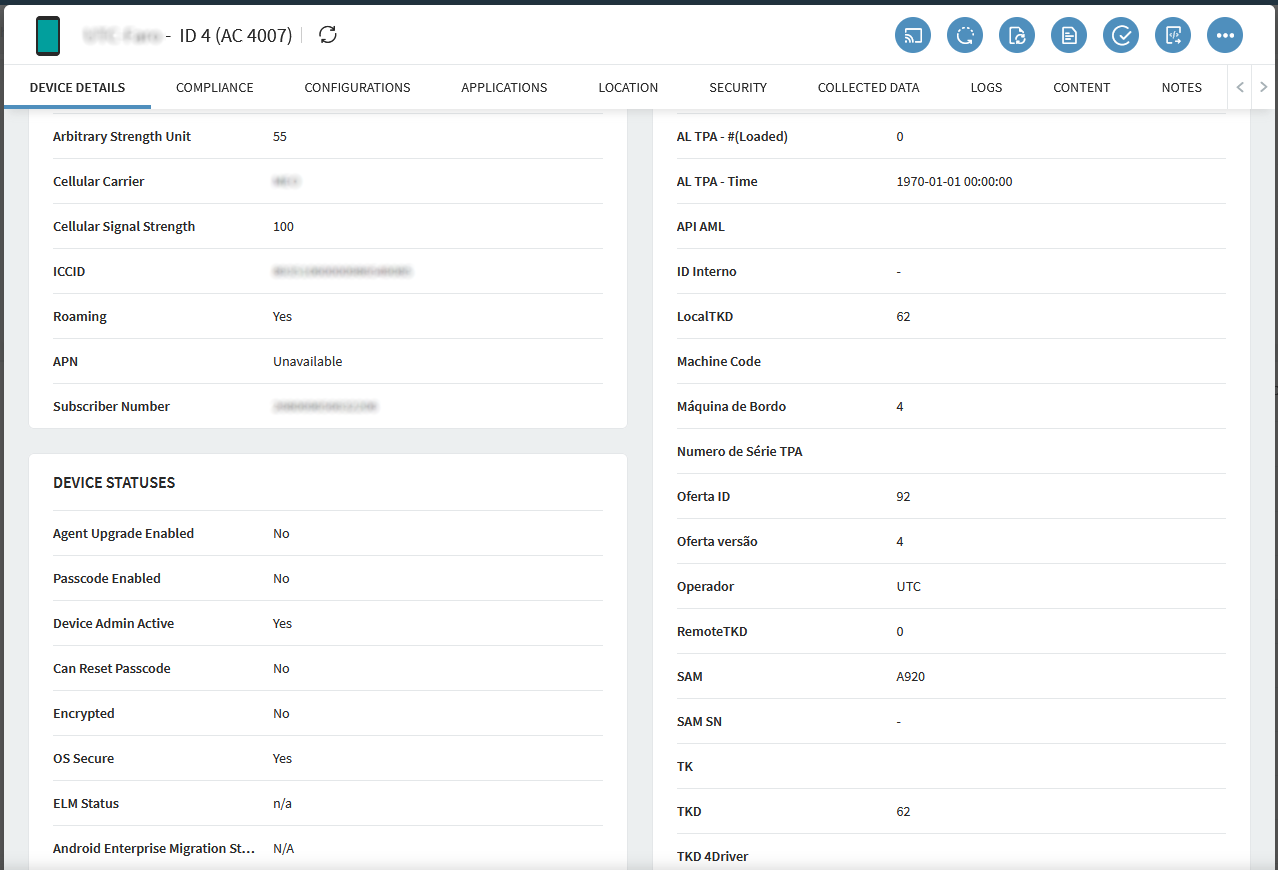Click the document lines icon button

(1068, 36)
